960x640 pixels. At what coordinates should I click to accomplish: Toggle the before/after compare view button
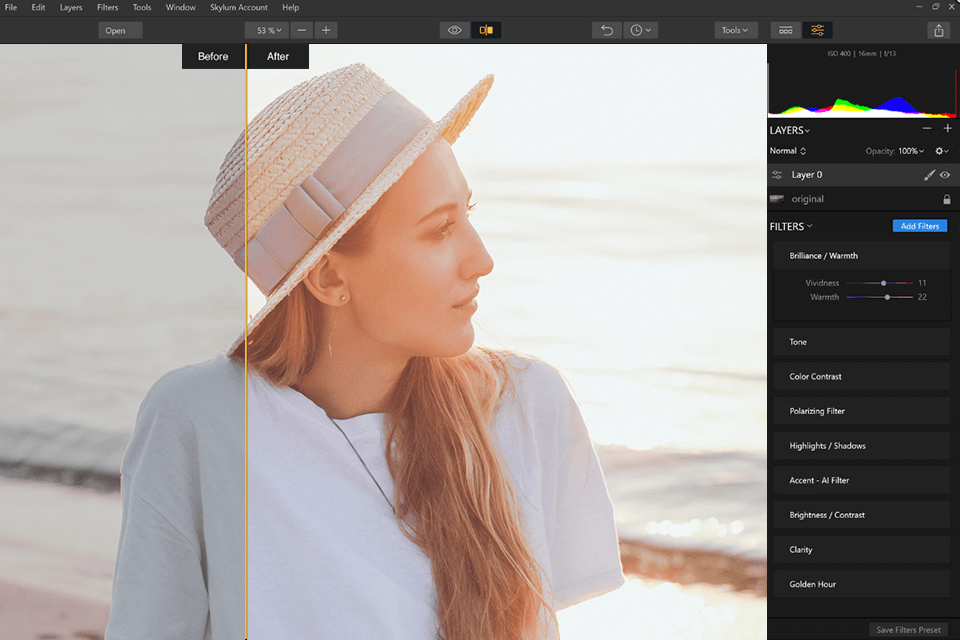[486, 30]
